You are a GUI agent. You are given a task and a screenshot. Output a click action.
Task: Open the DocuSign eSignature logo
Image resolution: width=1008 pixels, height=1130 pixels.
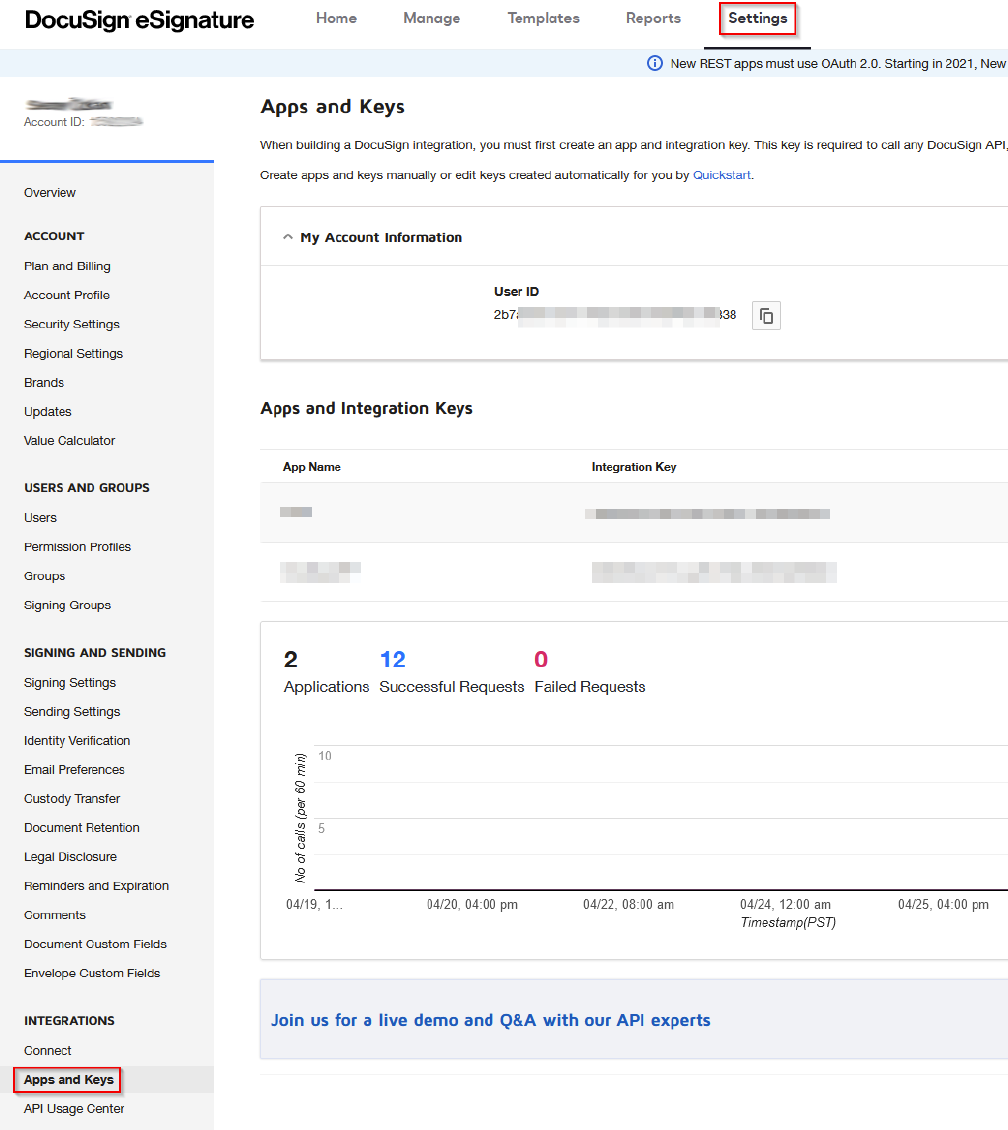point(138,19)
